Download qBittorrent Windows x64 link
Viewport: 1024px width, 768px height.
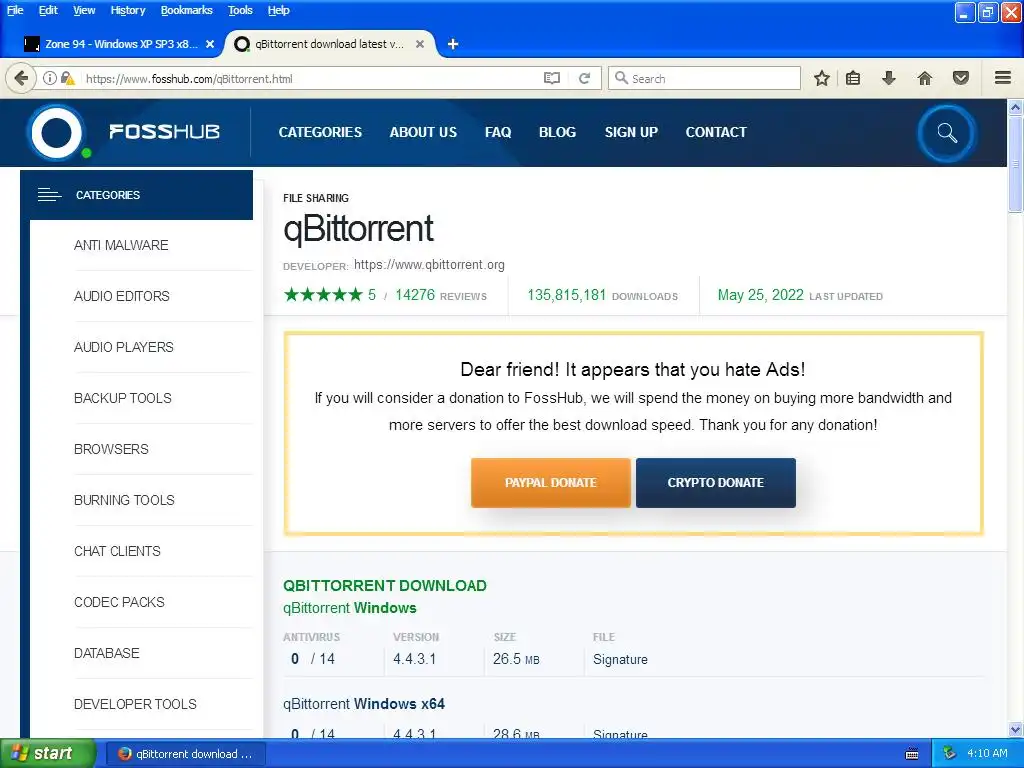[x=364, y=704]
